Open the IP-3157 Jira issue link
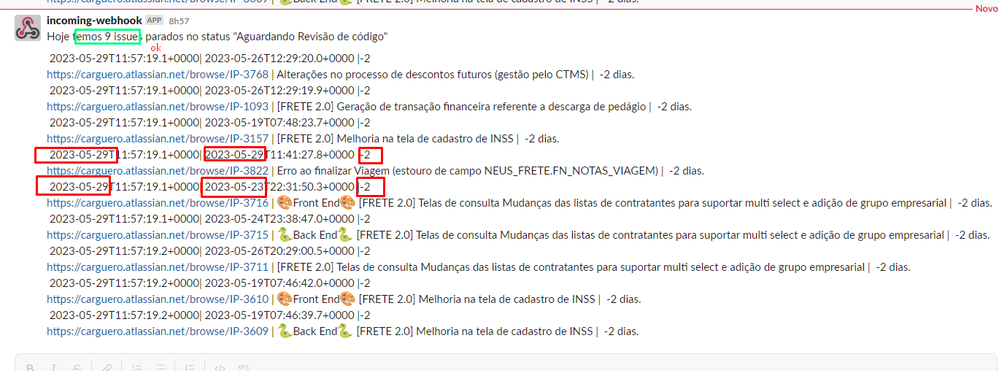Screen dimensions: 999x371 pos(157,138)
